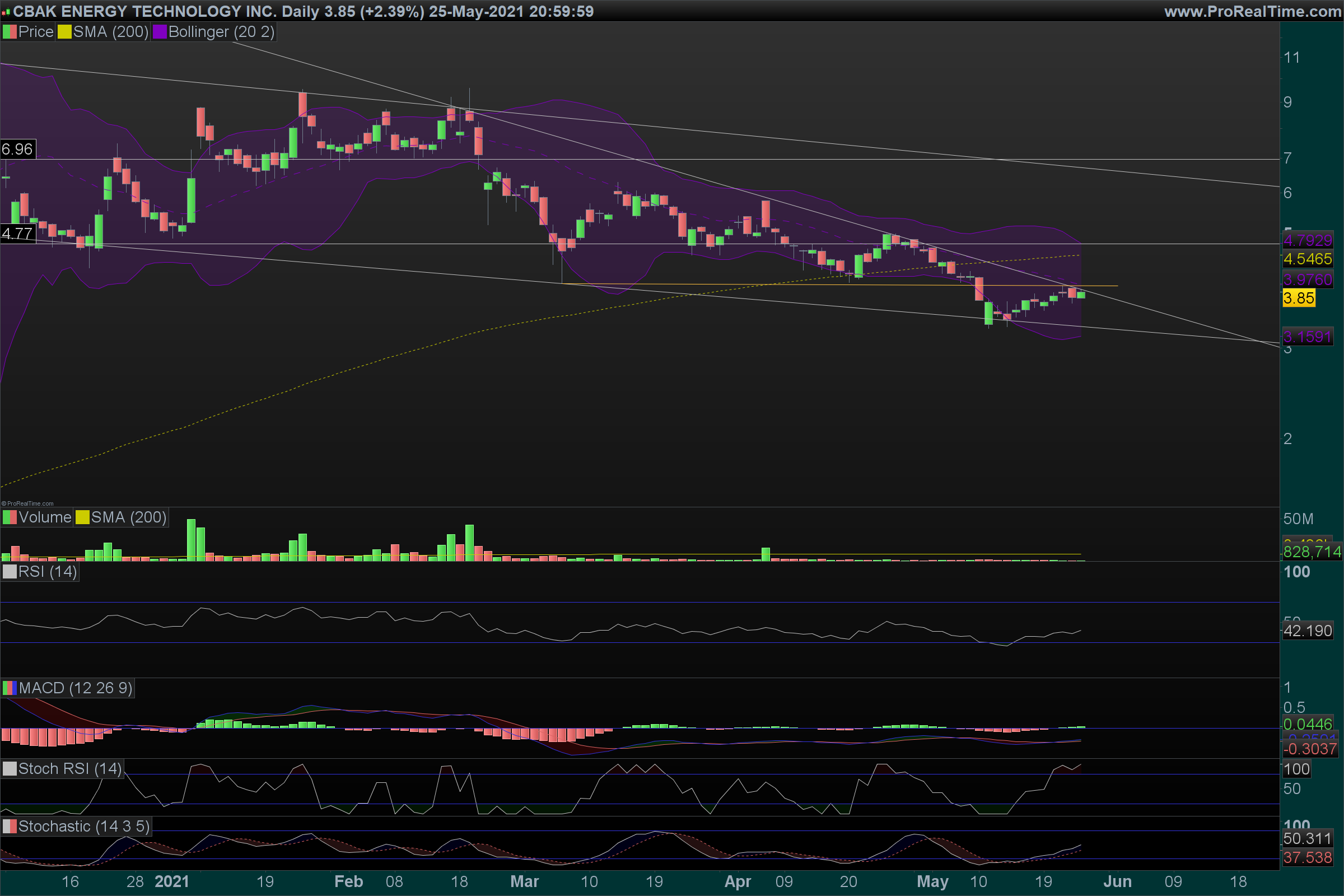The height and width of the screenshot is (896, 1344).
Task: Open the SMA (200) price indicator label
Action: pyautogui.click(x=111, y=32)
